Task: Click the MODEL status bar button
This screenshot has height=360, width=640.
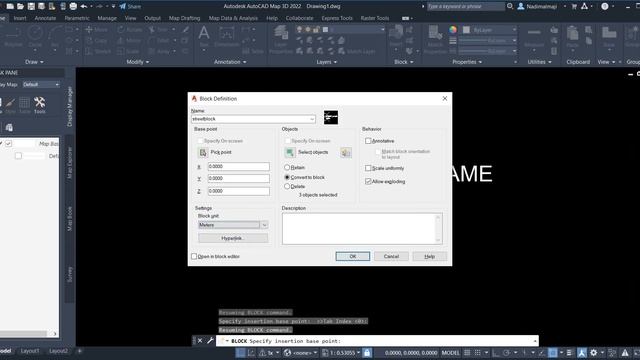Action: pyautogui.click(x=451, y=353)
